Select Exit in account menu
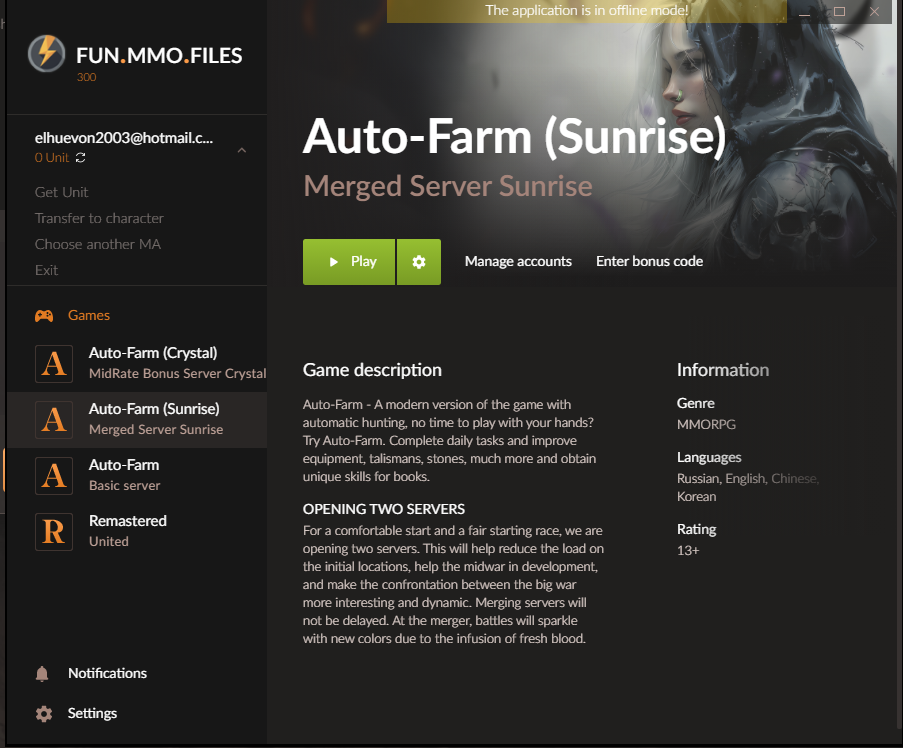This screenshot has height=748, width=903. (x=46, y=270)
